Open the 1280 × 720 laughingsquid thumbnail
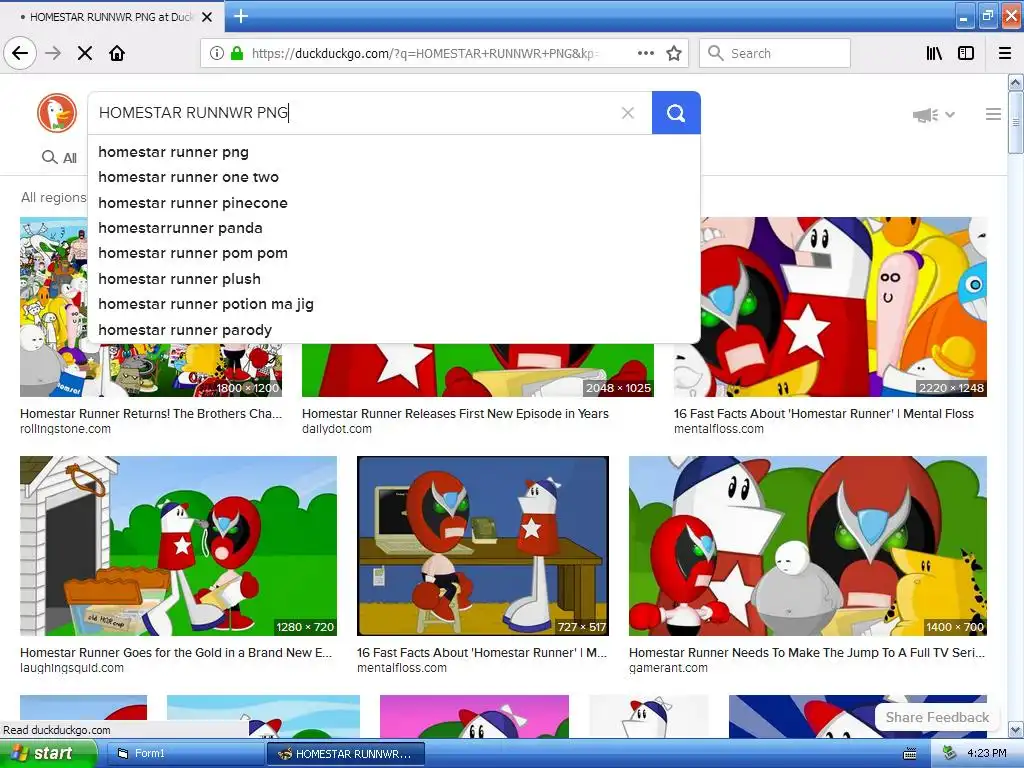 click(178, 546)
